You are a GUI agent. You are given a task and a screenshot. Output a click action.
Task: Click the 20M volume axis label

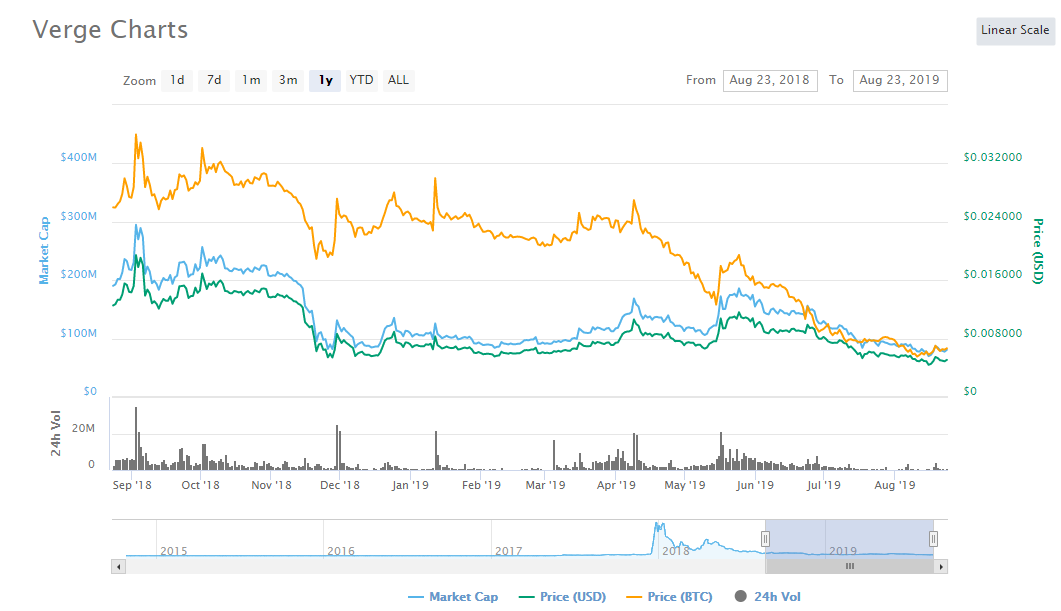click(x=83, y=429)
